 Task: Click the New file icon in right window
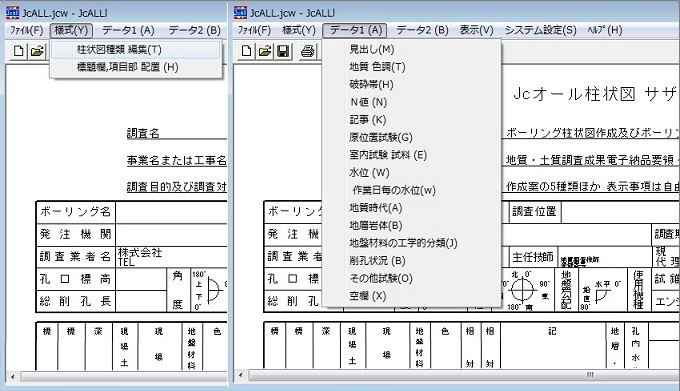(x=246, y=51)
